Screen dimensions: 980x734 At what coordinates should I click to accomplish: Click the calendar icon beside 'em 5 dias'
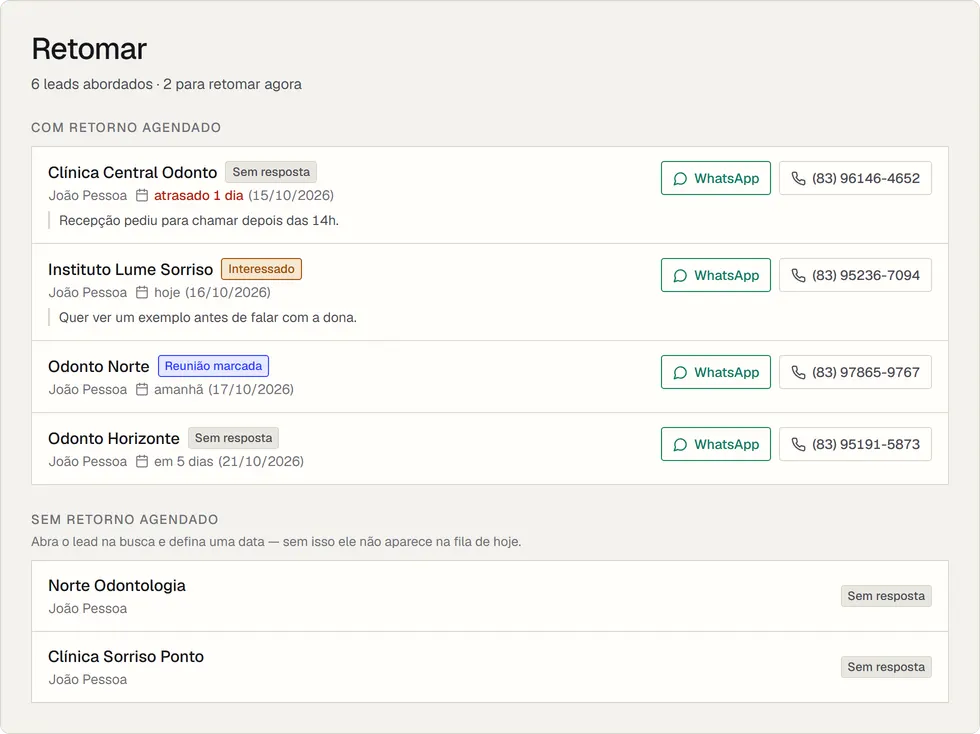click(142, 461)
